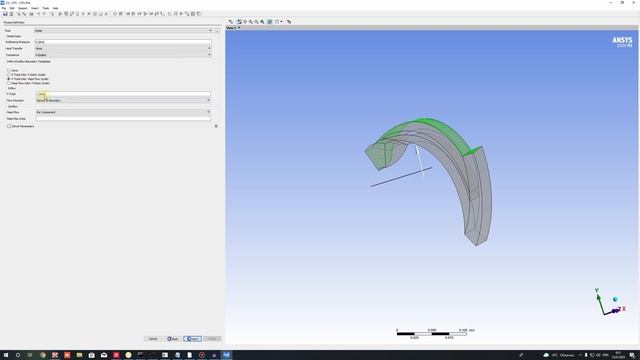The width and height of the screenshot is (640, 360).
Task: Open the Tools menu
Action: (x=45, y=8)
